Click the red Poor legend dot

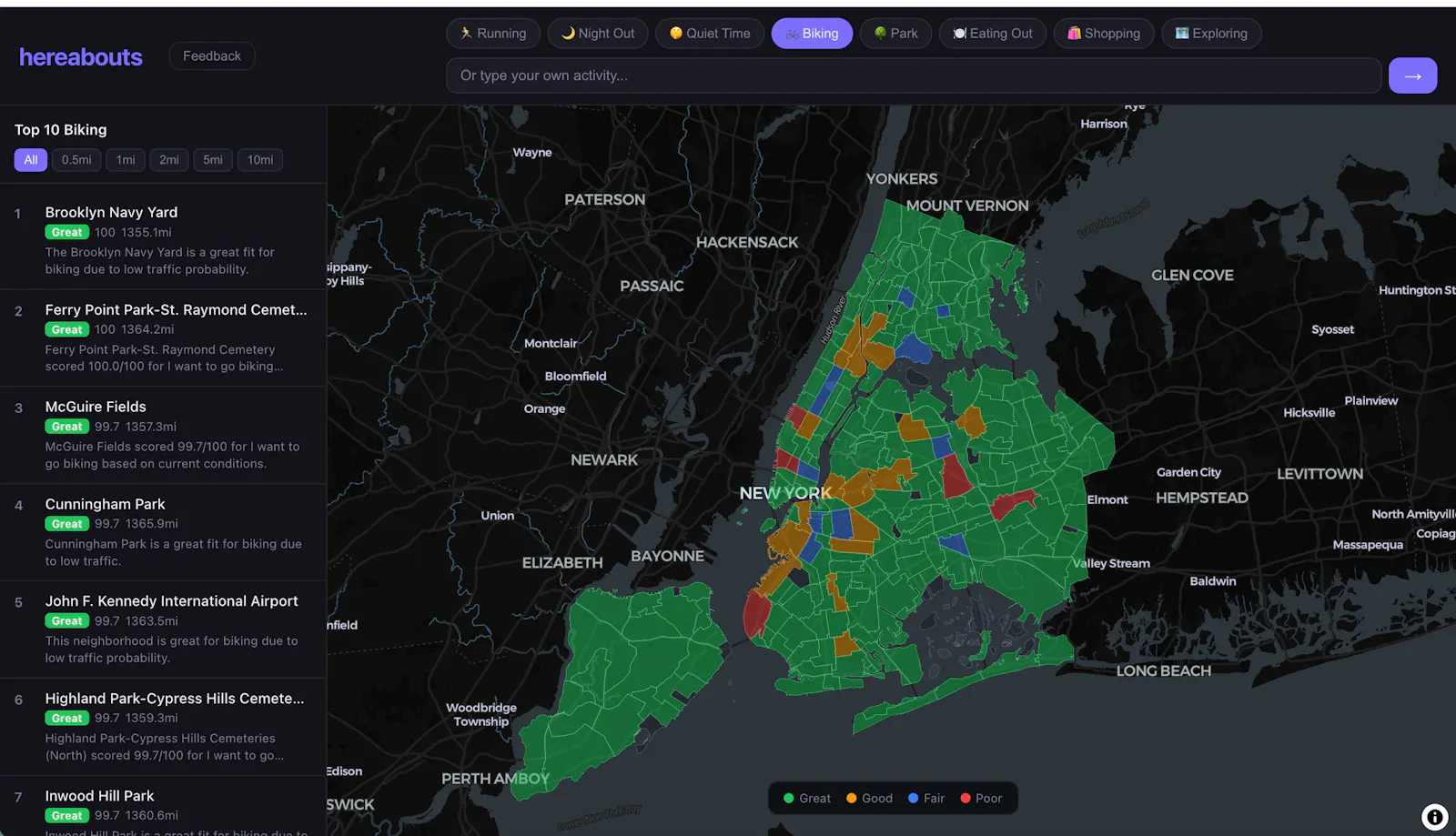point(966,799)
